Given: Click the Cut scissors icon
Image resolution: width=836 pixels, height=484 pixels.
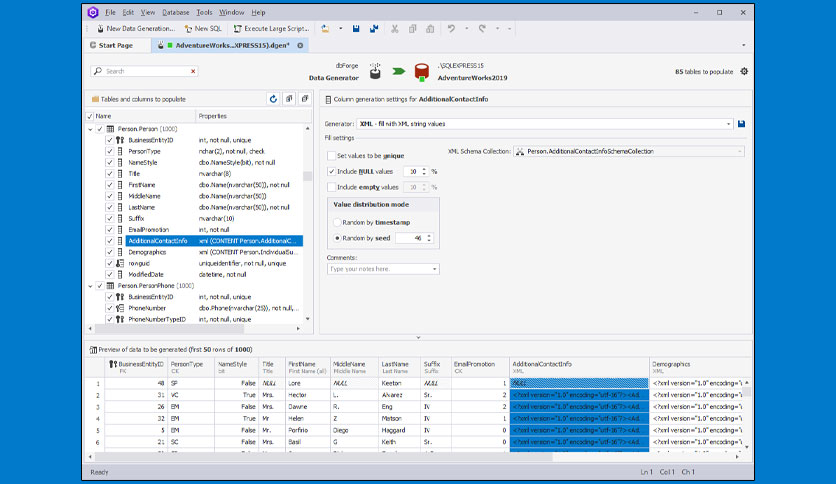Looking at the screenshot, I should pyautogui.click(x=395, y=29).
